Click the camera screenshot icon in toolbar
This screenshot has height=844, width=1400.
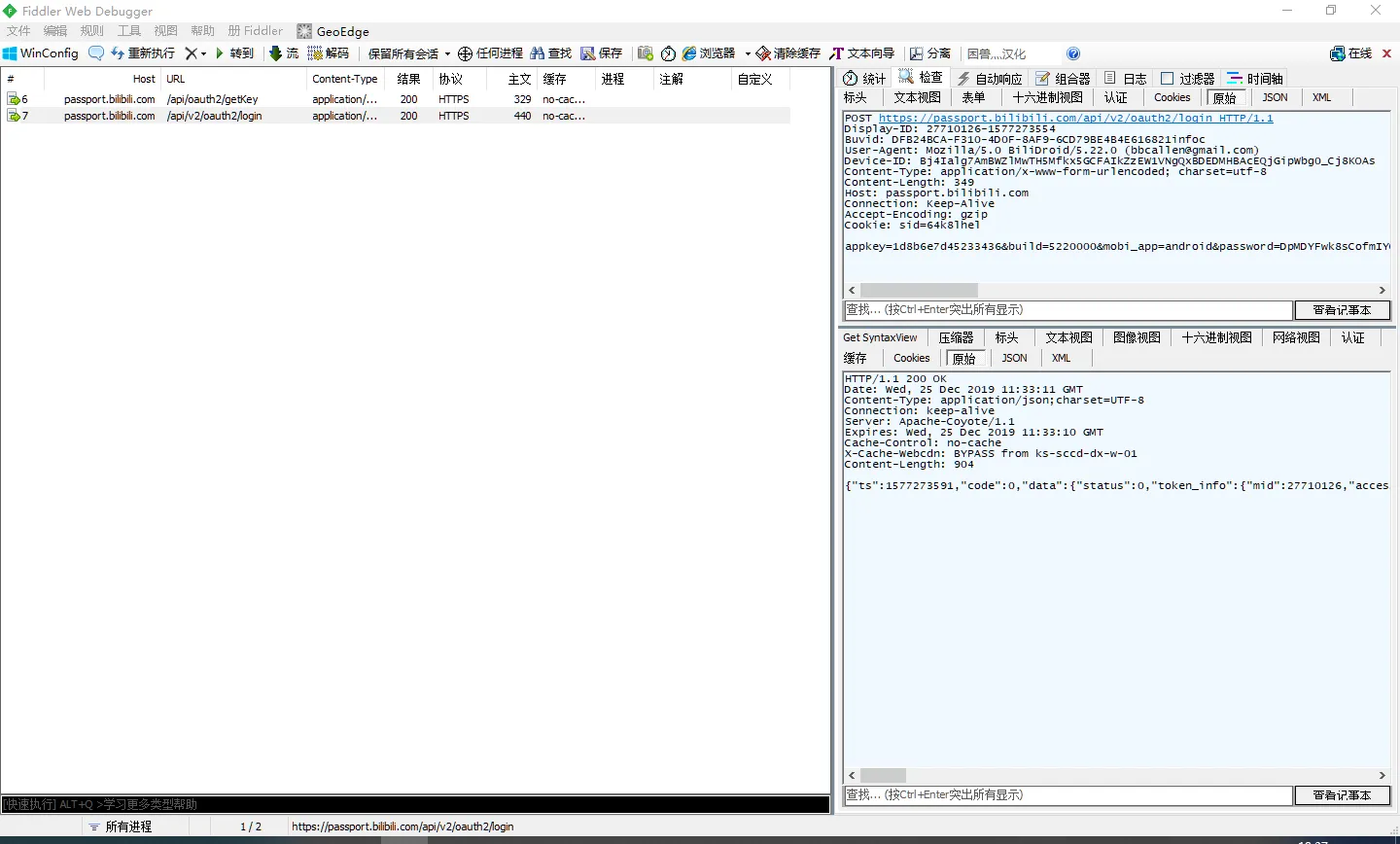pos(646,53)
